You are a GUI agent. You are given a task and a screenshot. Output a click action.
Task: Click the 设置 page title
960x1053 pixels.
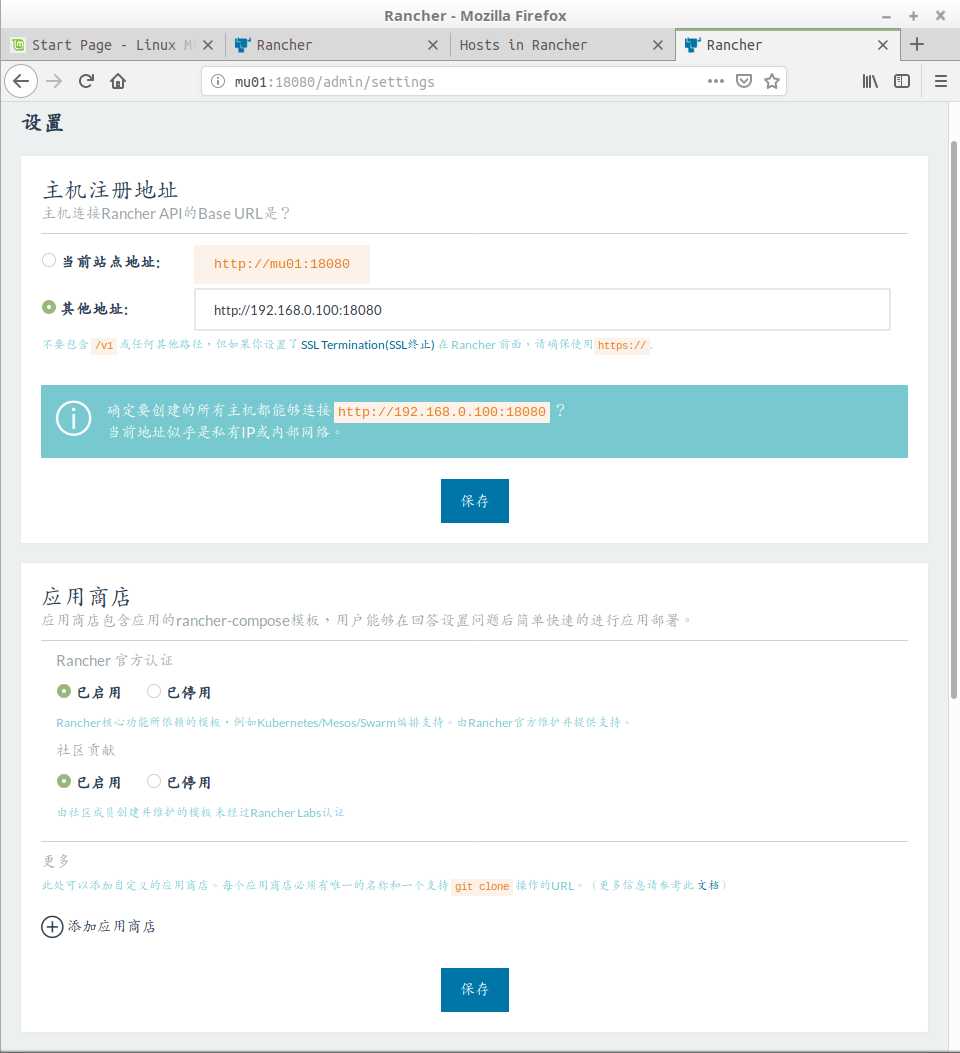click(x=43, y=123)
